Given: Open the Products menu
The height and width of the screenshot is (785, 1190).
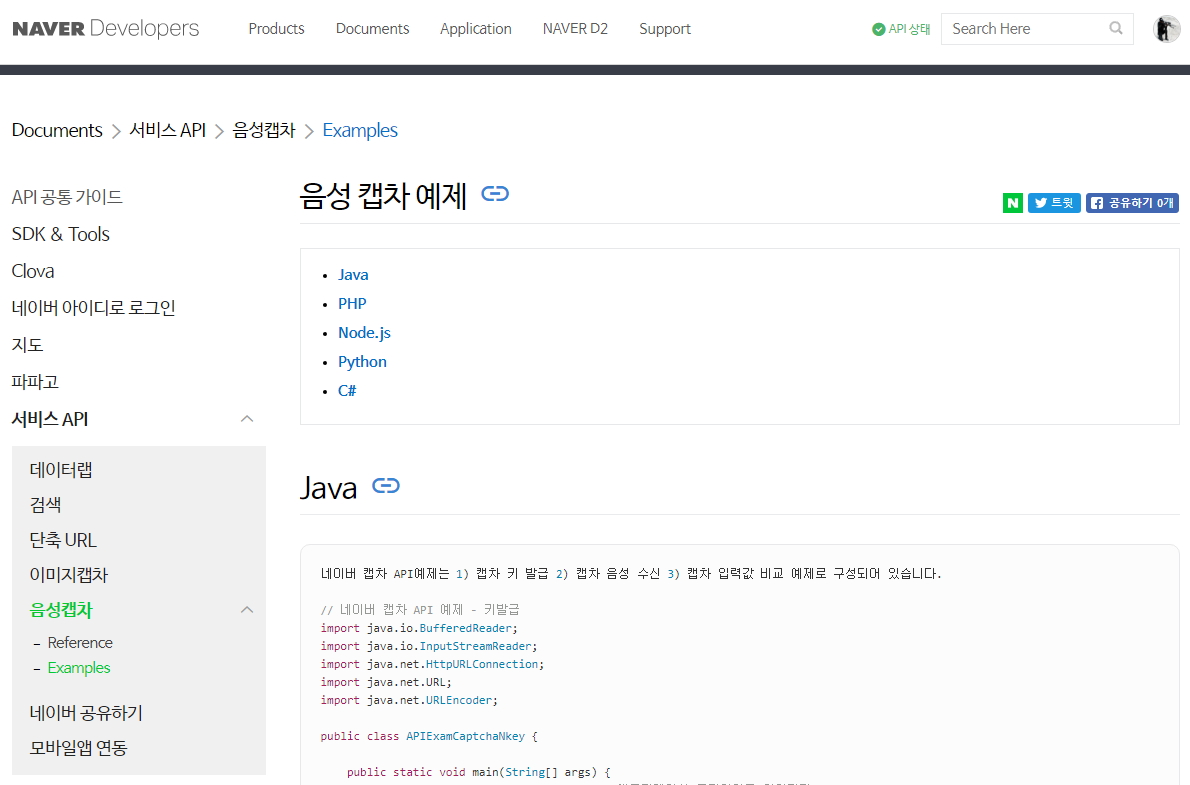Looking at the screenshot, I should (276, 29).
